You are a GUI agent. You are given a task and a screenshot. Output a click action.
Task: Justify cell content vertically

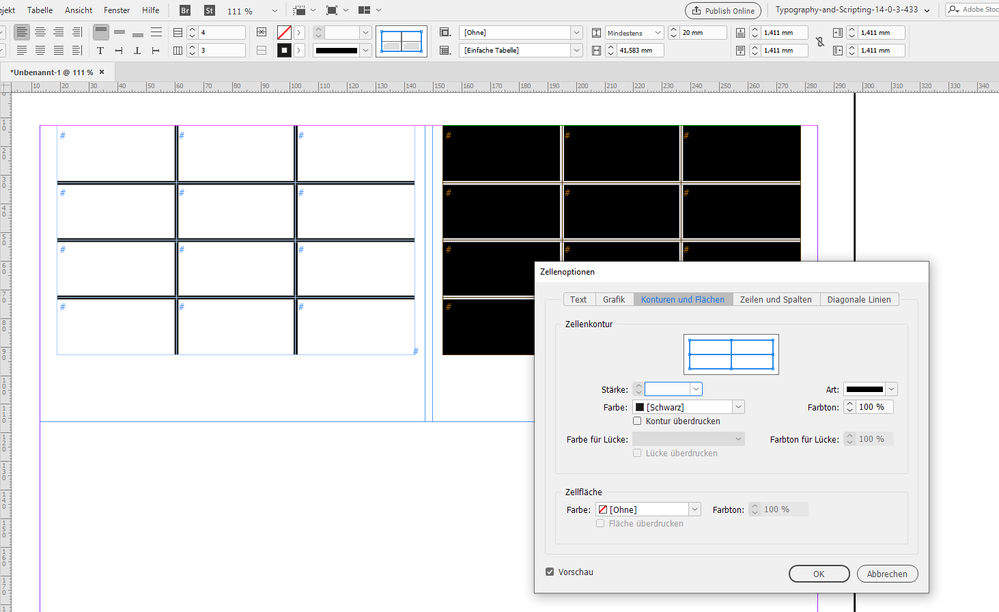tap(156, 32)
